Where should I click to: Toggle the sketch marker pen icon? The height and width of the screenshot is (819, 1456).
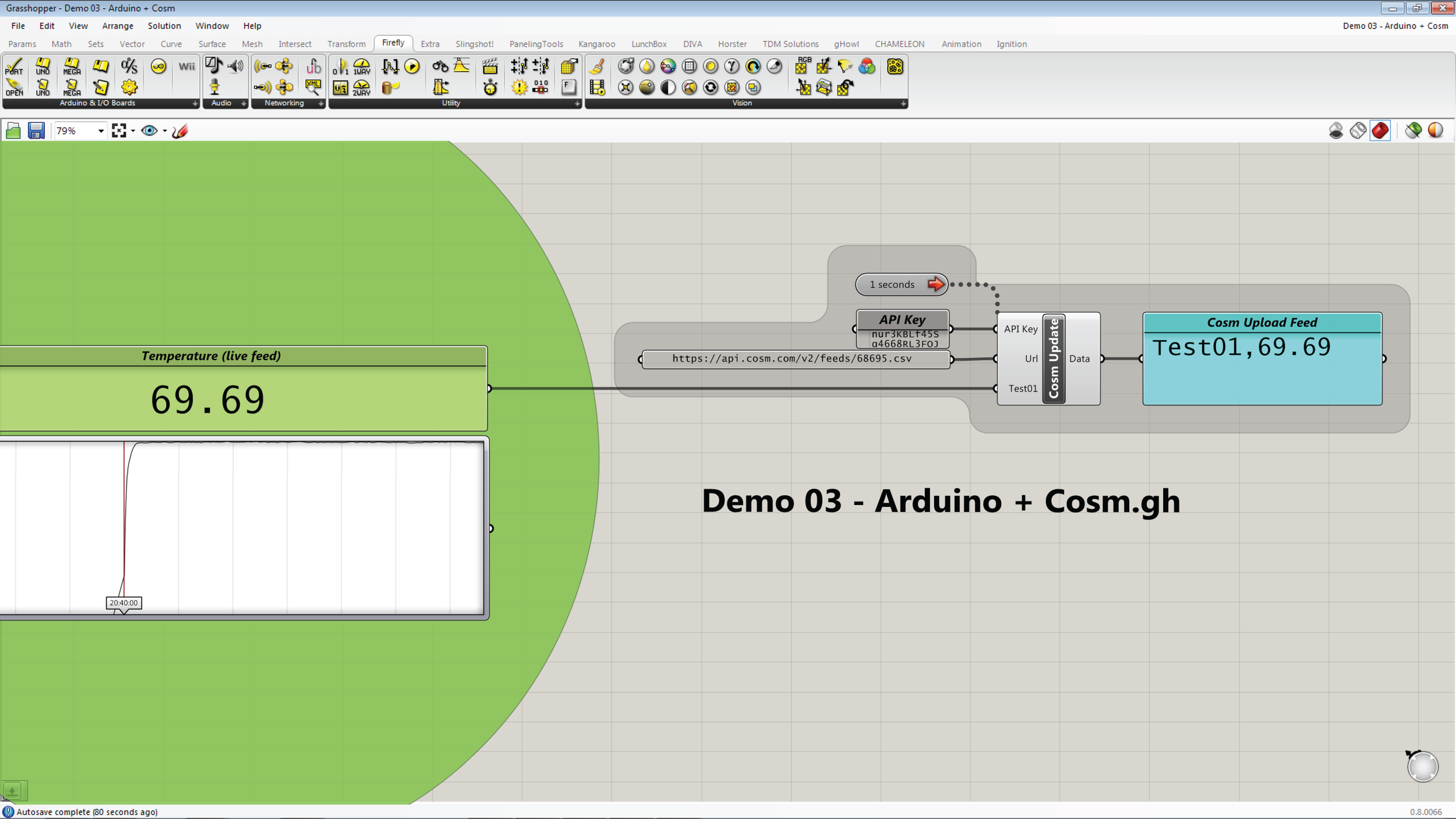coord(180,130)
